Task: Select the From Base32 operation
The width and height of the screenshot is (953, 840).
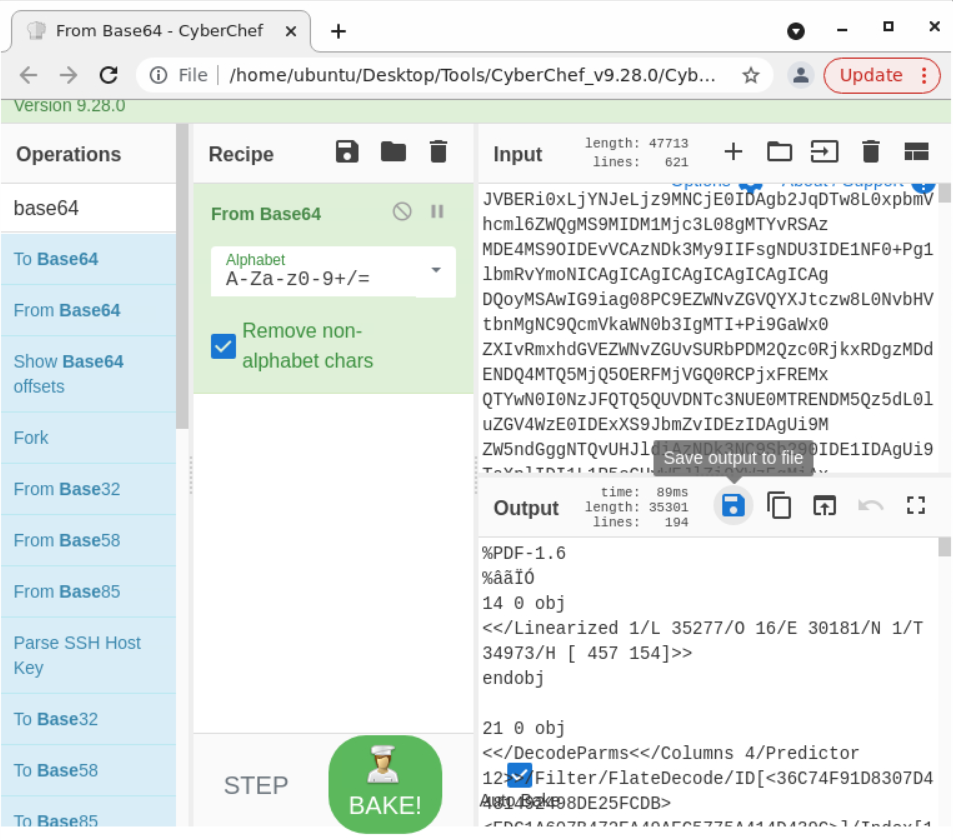Action: pos(89,489)
